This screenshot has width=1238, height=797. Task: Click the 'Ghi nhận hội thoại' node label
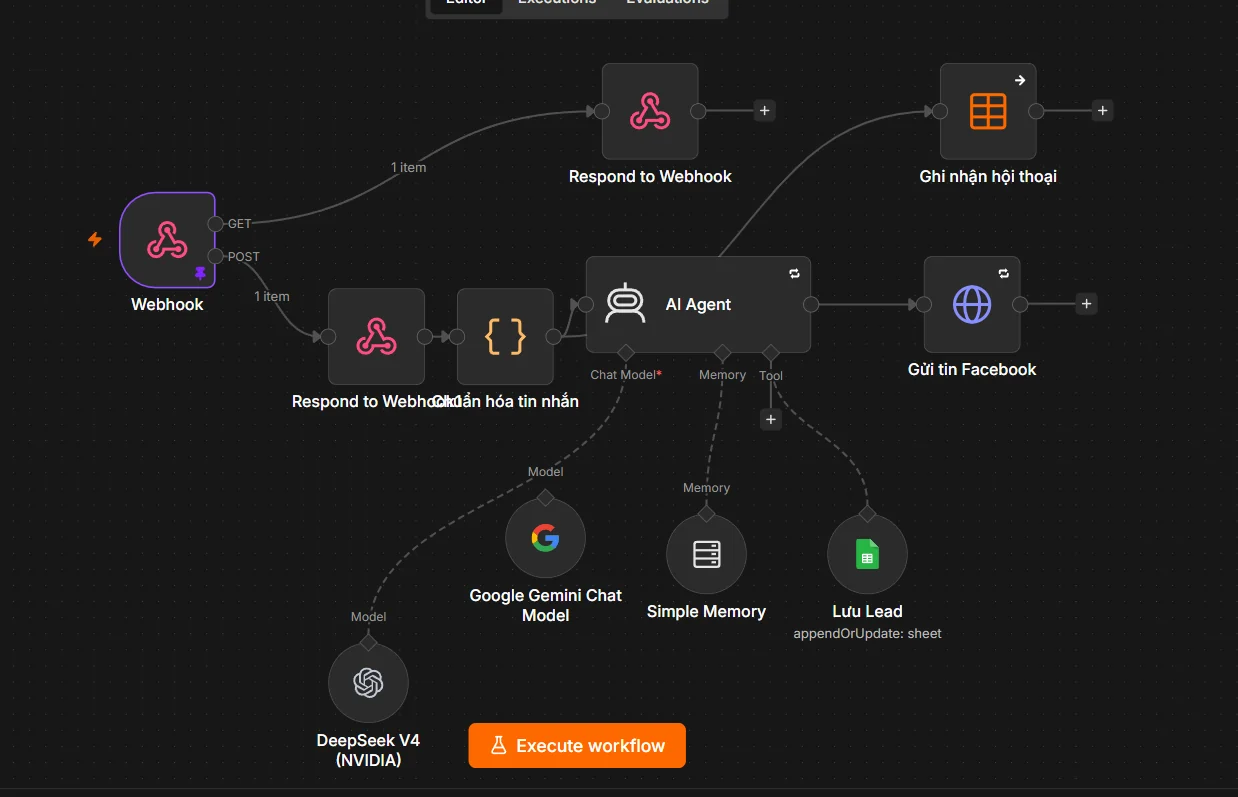pyautogui.click(x=988, y=176)
